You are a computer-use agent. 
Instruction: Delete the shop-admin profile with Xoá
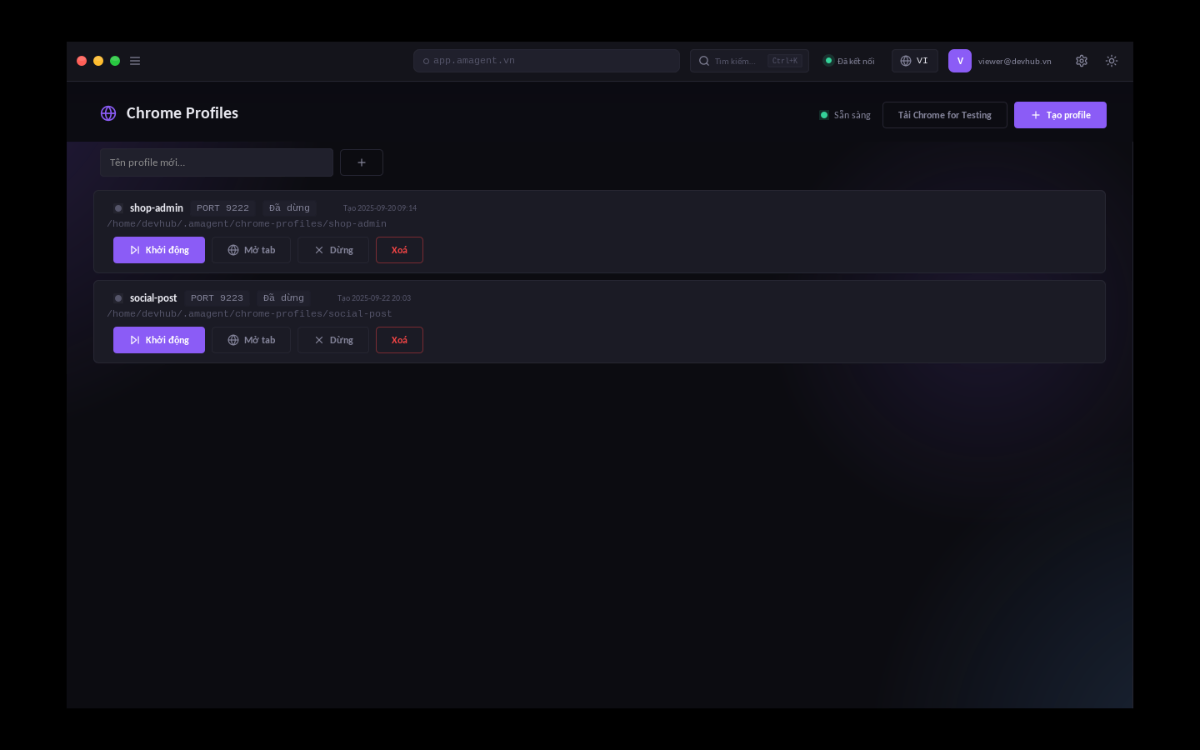pos(399,250)
